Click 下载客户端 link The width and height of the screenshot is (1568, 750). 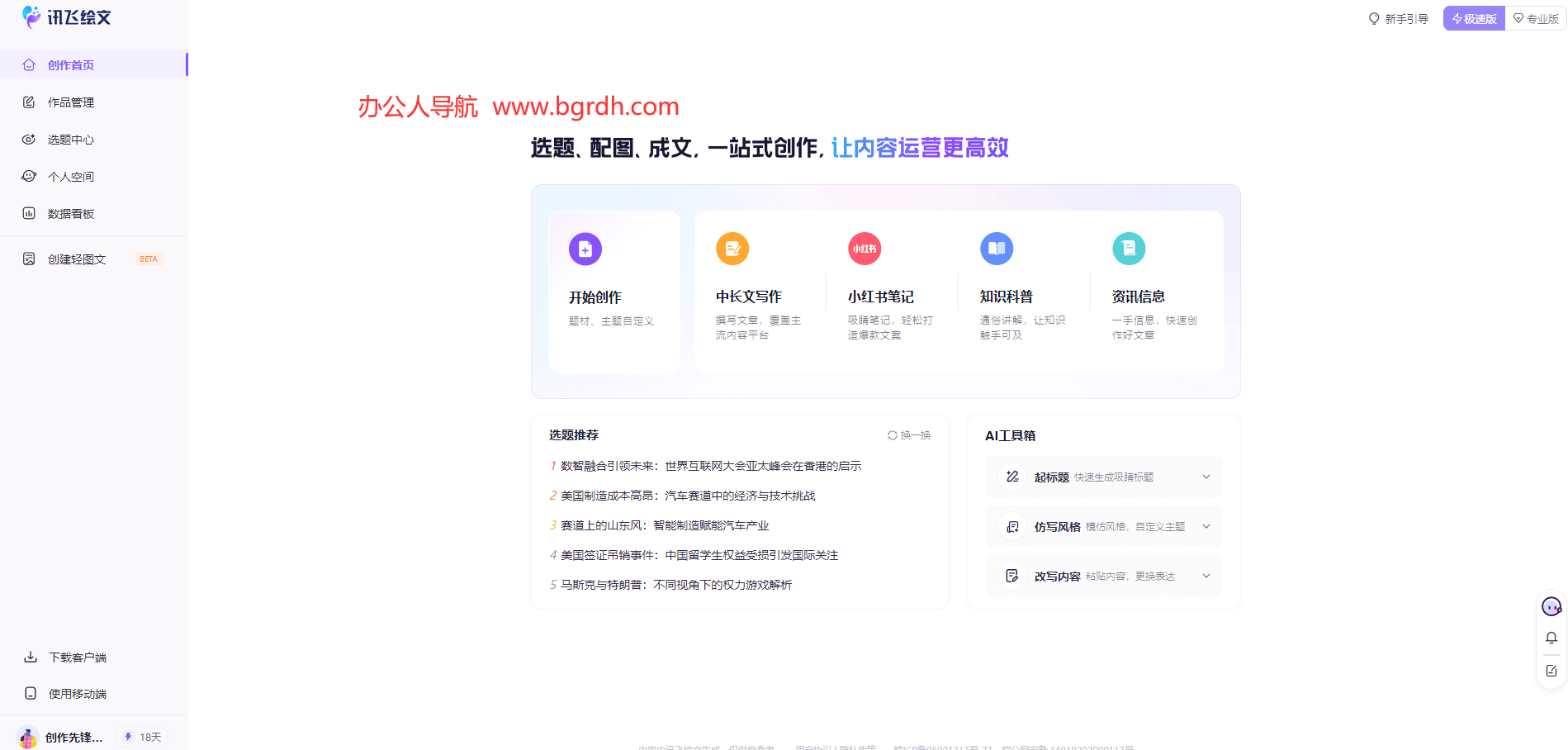pyautogui.click(x=78, y=657)
